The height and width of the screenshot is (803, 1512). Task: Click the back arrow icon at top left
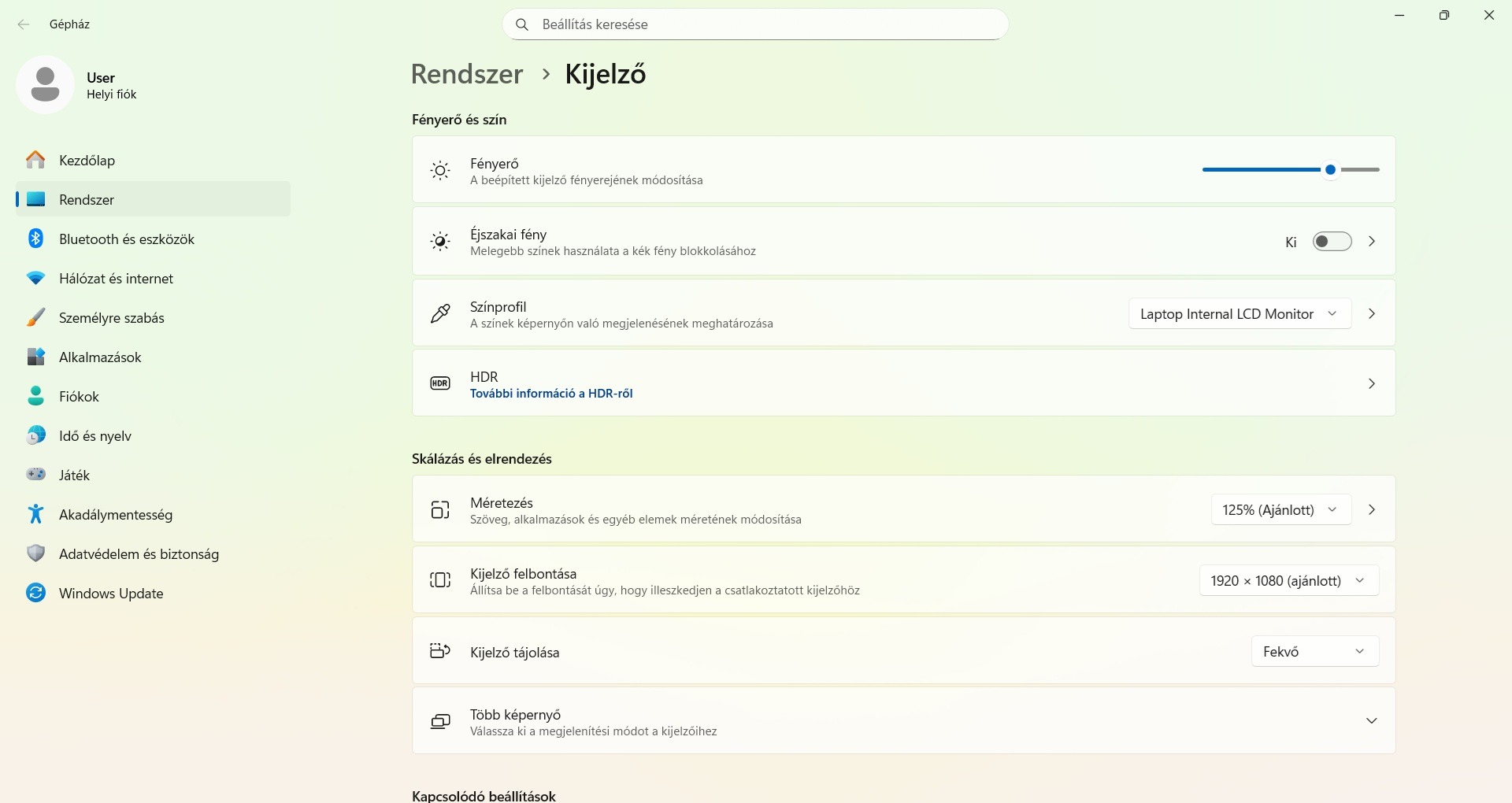24,24
